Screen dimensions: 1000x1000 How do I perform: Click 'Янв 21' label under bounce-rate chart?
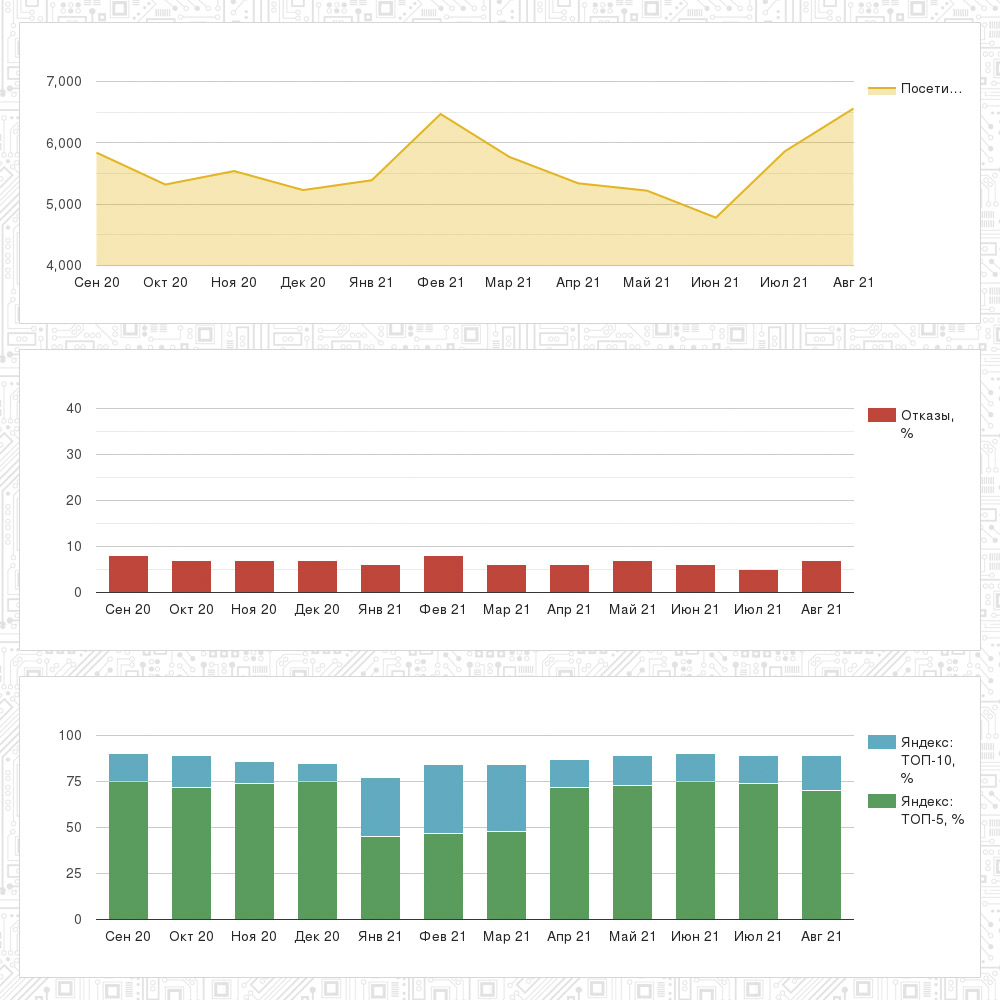380,609
